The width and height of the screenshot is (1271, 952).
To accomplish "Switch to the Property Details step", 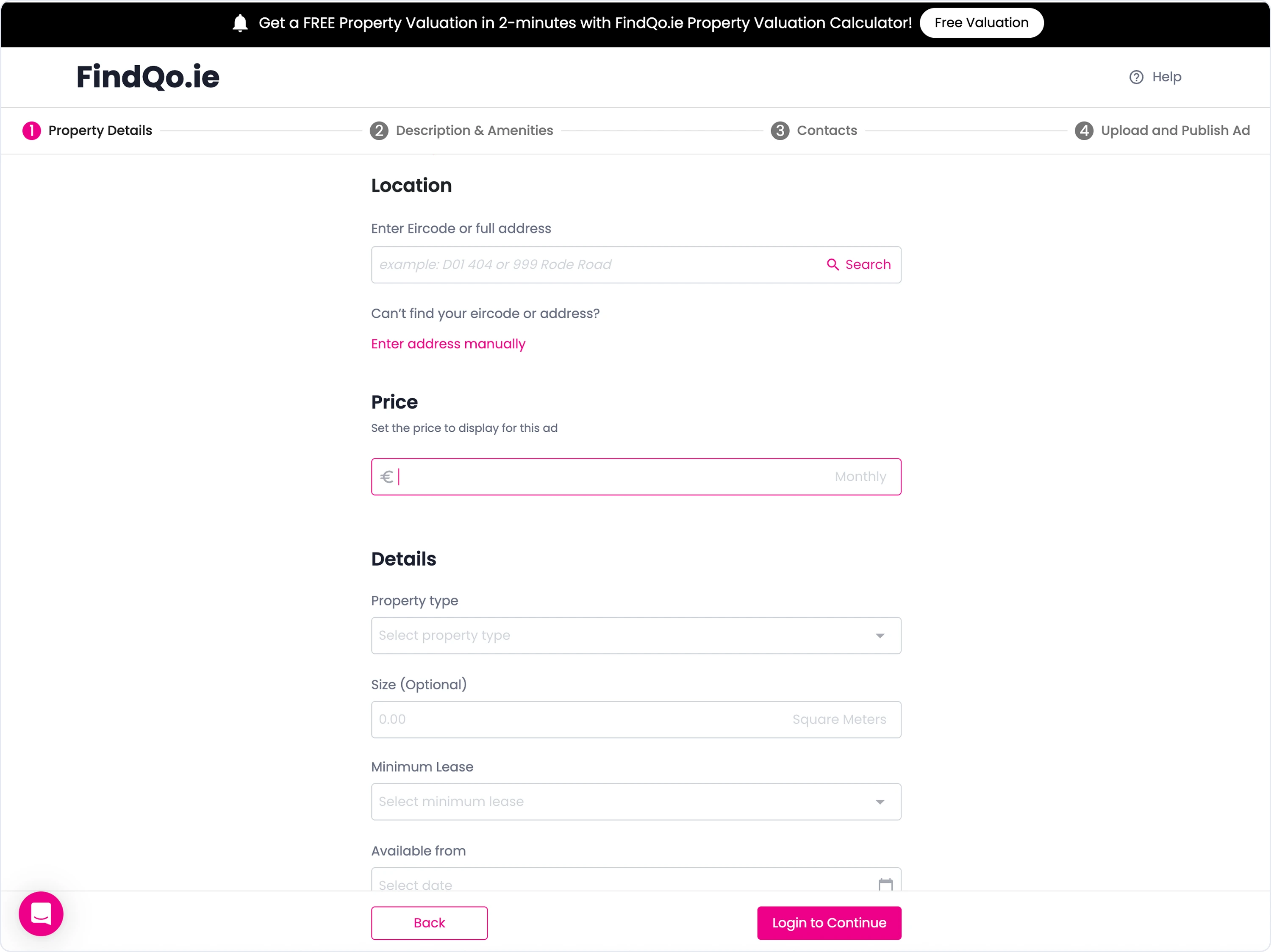I will (99, 130).
